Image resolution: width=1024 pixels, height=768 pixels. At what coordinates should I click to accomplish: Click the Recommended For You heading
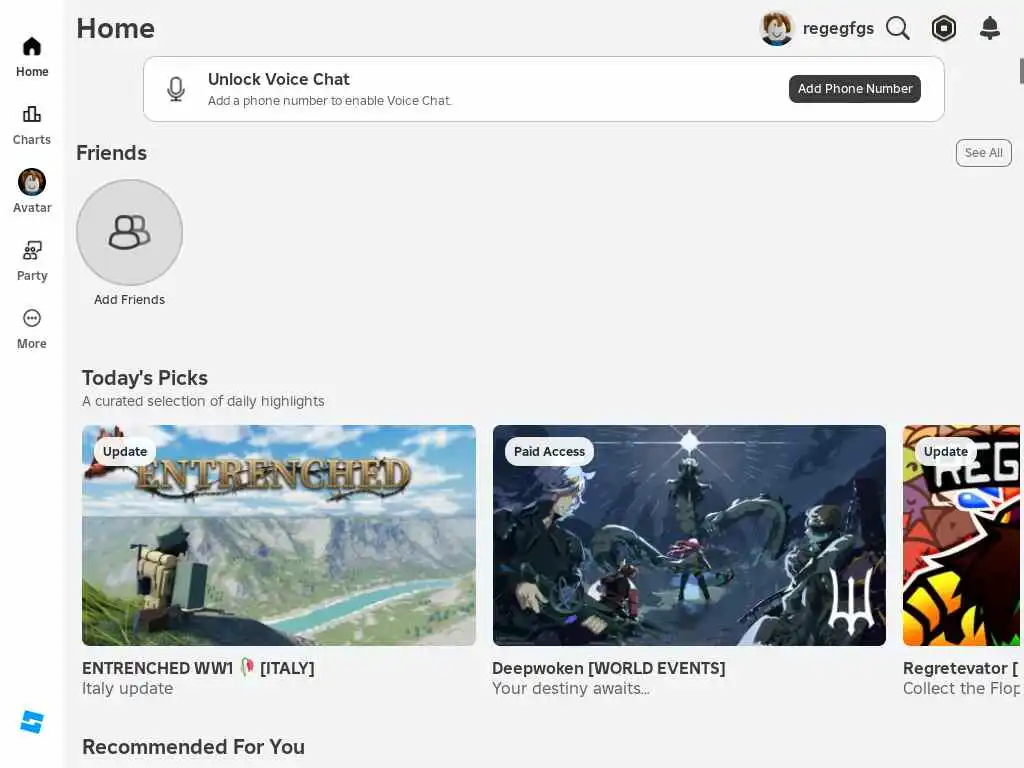tap(193, 746)
